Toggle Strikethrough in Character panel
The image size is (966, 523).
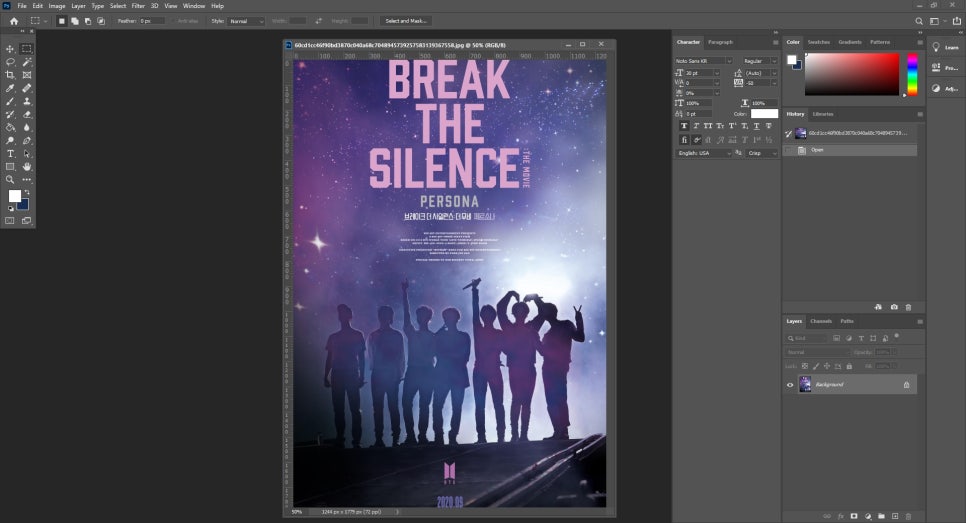pyautogui.click(x=768, y=126)
